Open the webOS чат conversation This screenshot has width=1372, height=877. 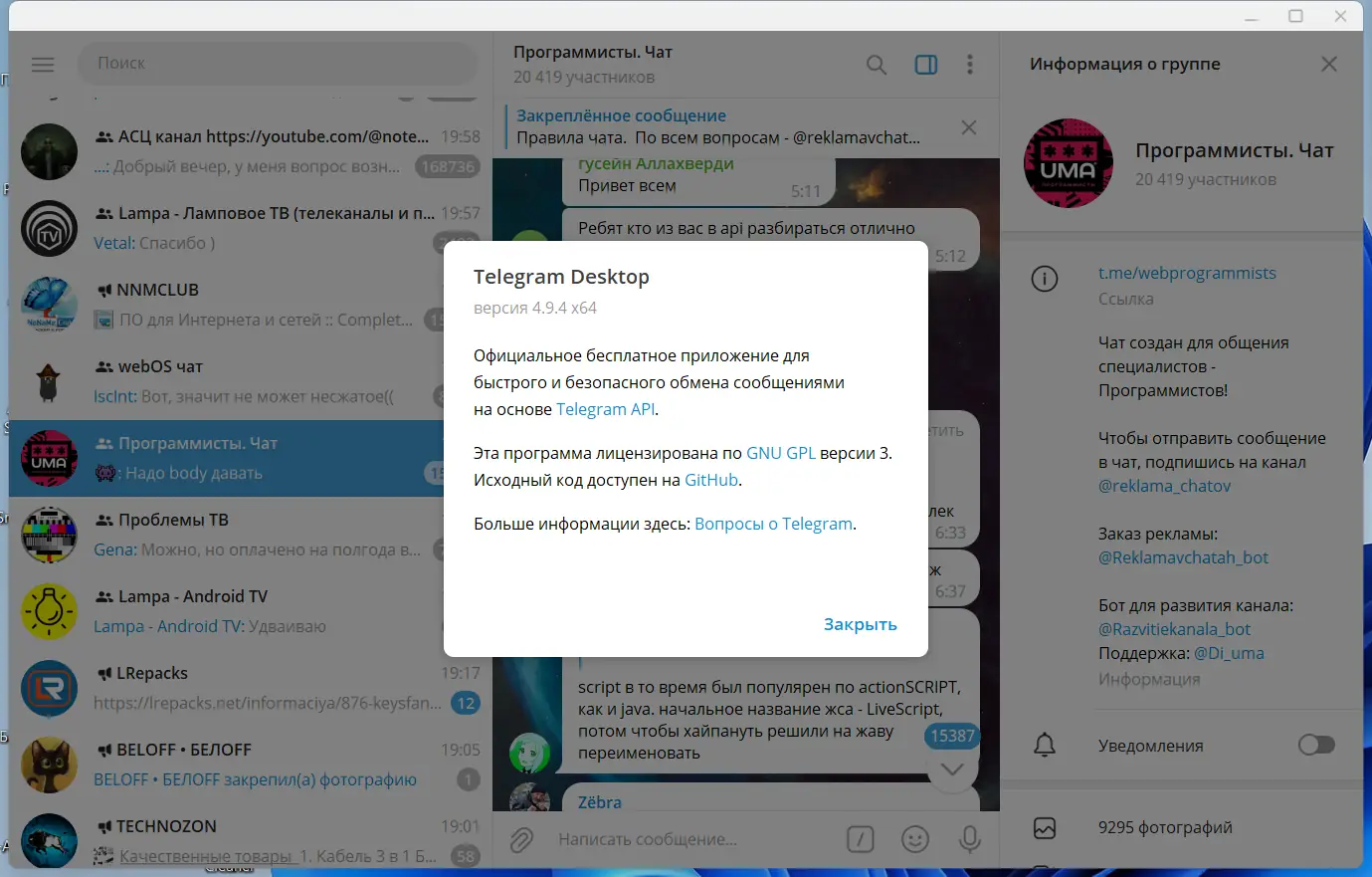[x=251, y=381]
